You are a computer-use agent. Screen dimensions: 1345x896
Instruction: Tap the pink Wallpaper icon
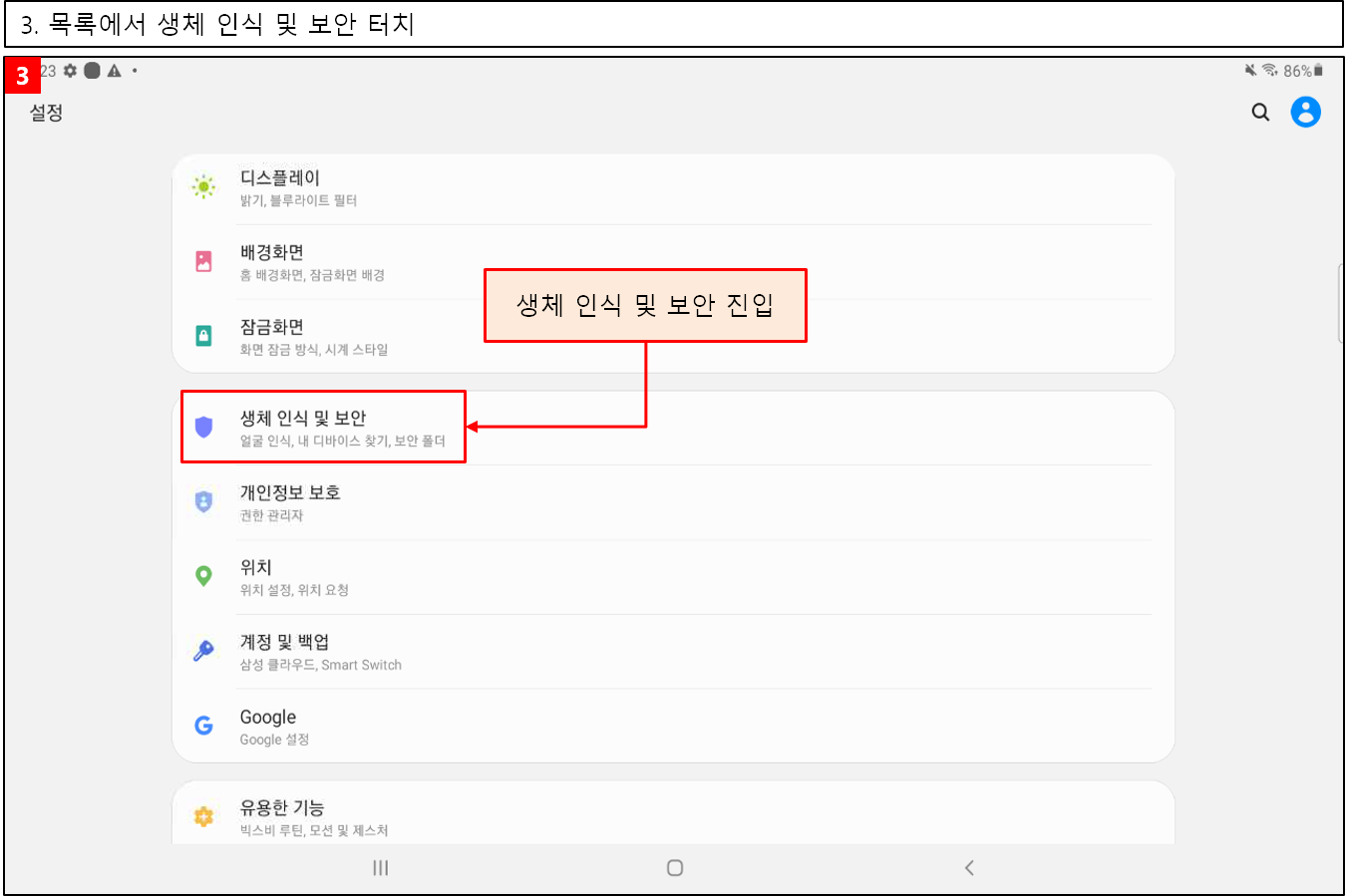point(203,261)
